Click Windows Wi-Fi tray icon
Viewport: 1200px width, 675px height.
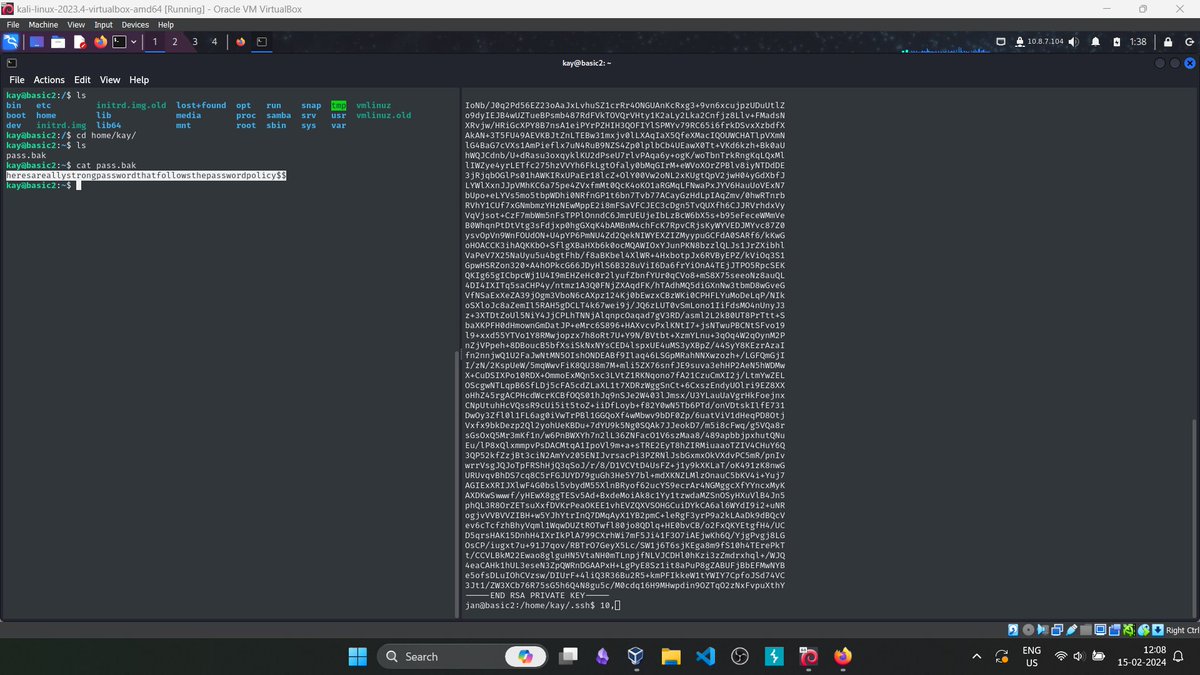point(1062,656)
